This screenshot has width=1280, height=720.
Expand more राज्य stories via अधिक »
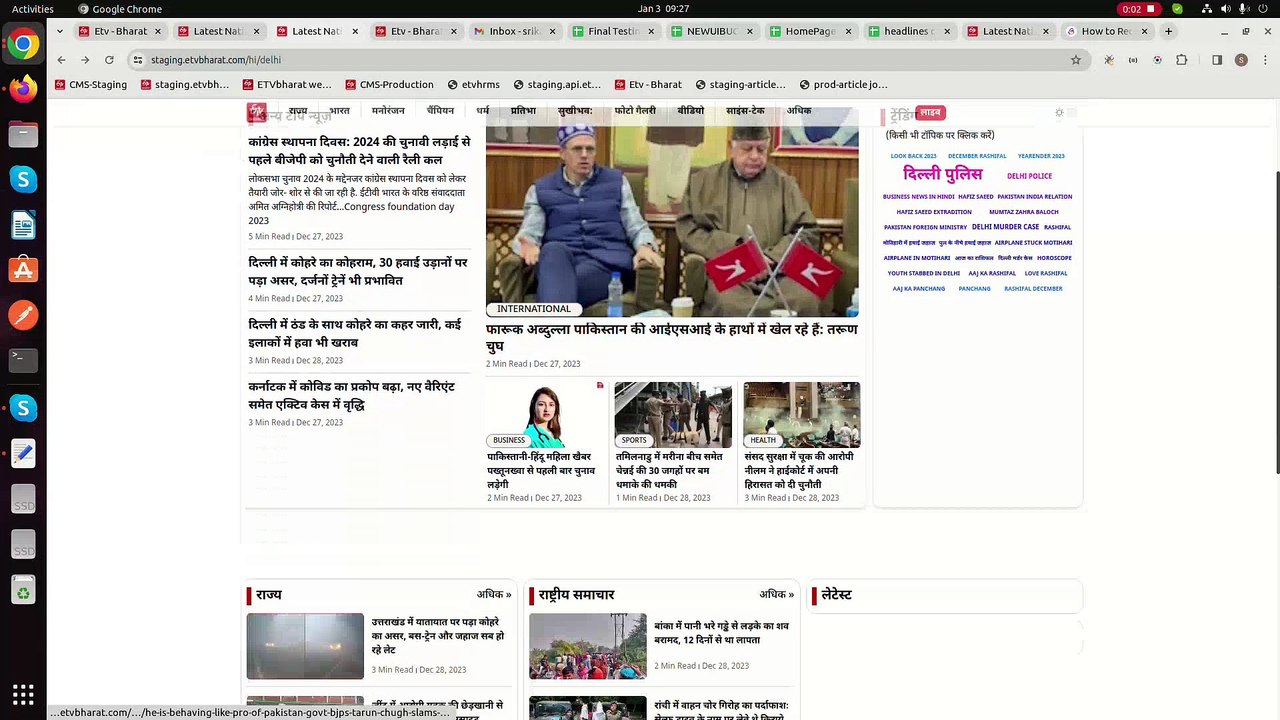click(494, 594)
